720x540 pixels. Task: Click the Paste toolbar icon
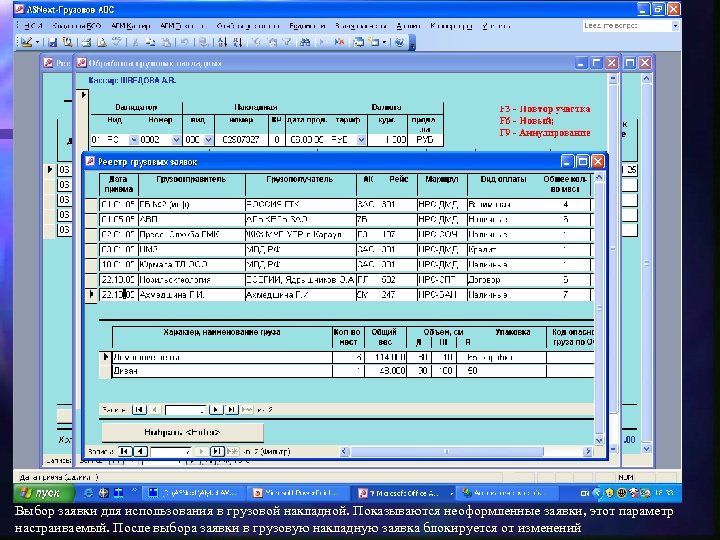tap(166, 42)
